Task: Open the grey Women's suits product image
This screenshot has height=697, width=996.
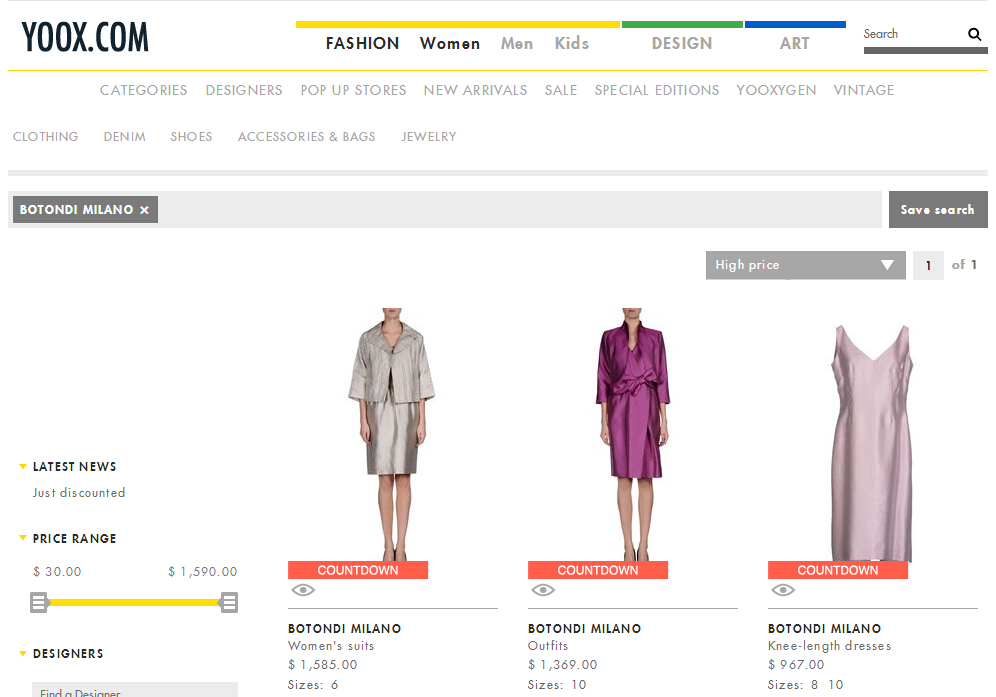Action: tap(392, 435)
